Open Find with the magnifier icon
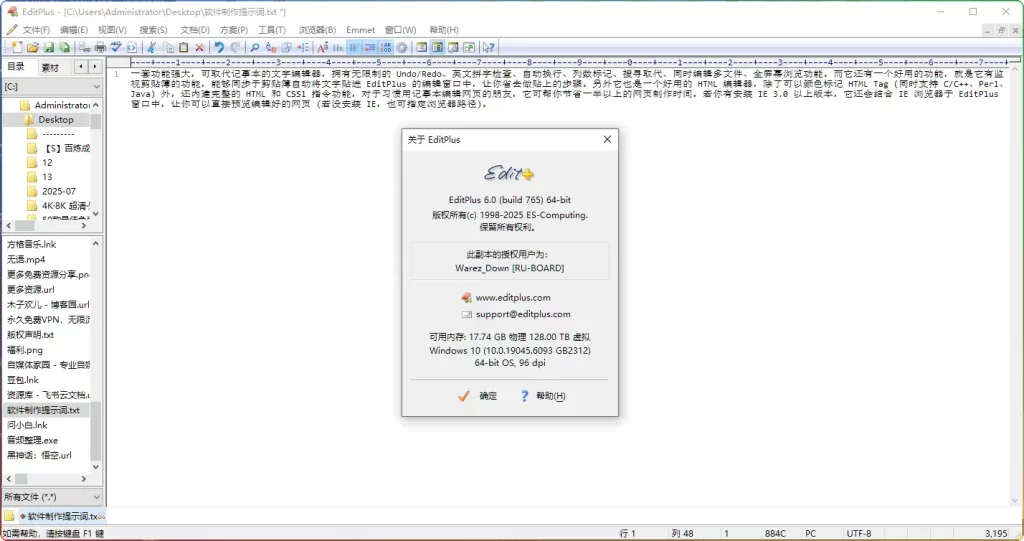 (255, 47)
